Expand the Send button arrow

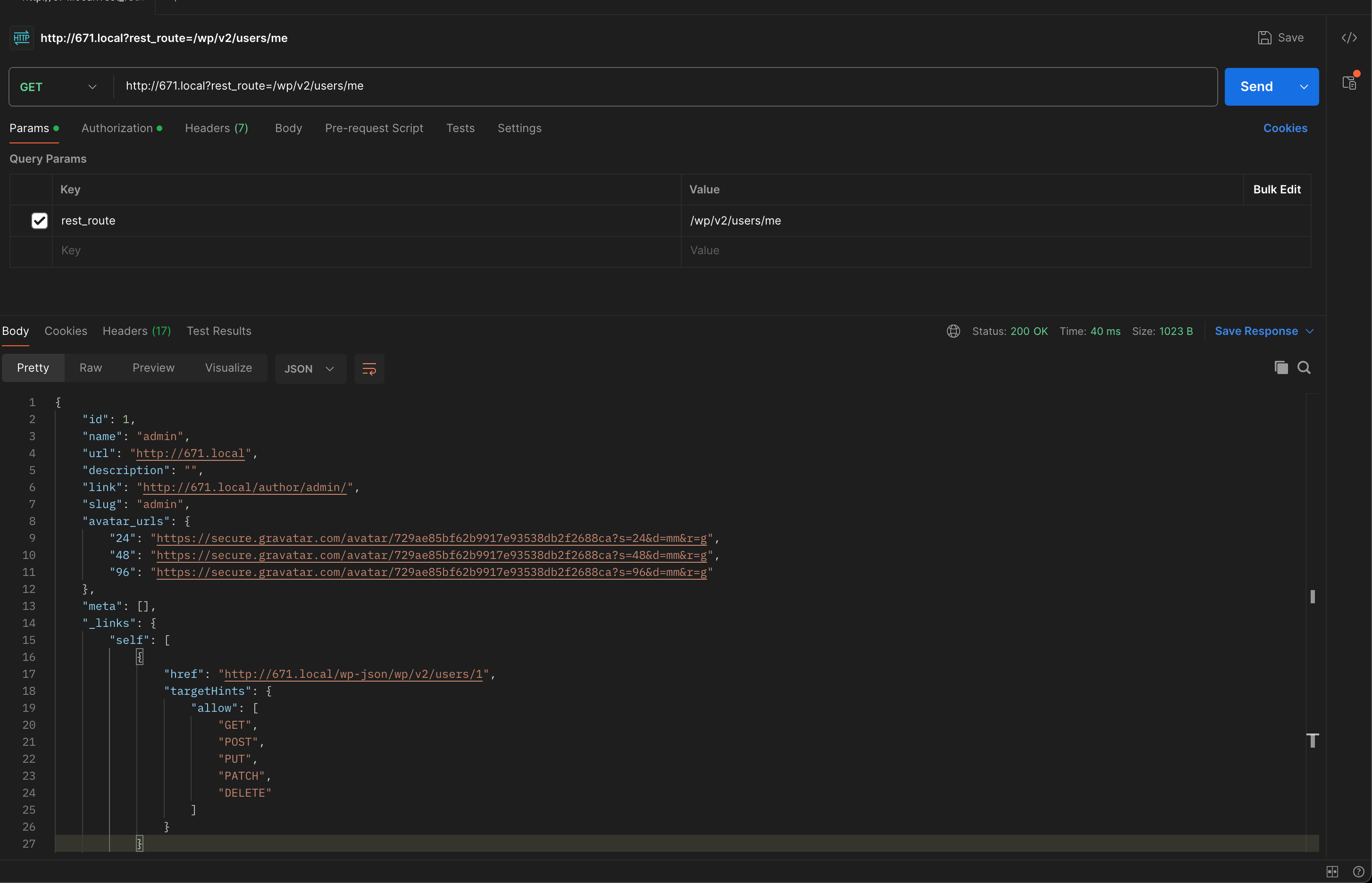[x=1303, y=87]
